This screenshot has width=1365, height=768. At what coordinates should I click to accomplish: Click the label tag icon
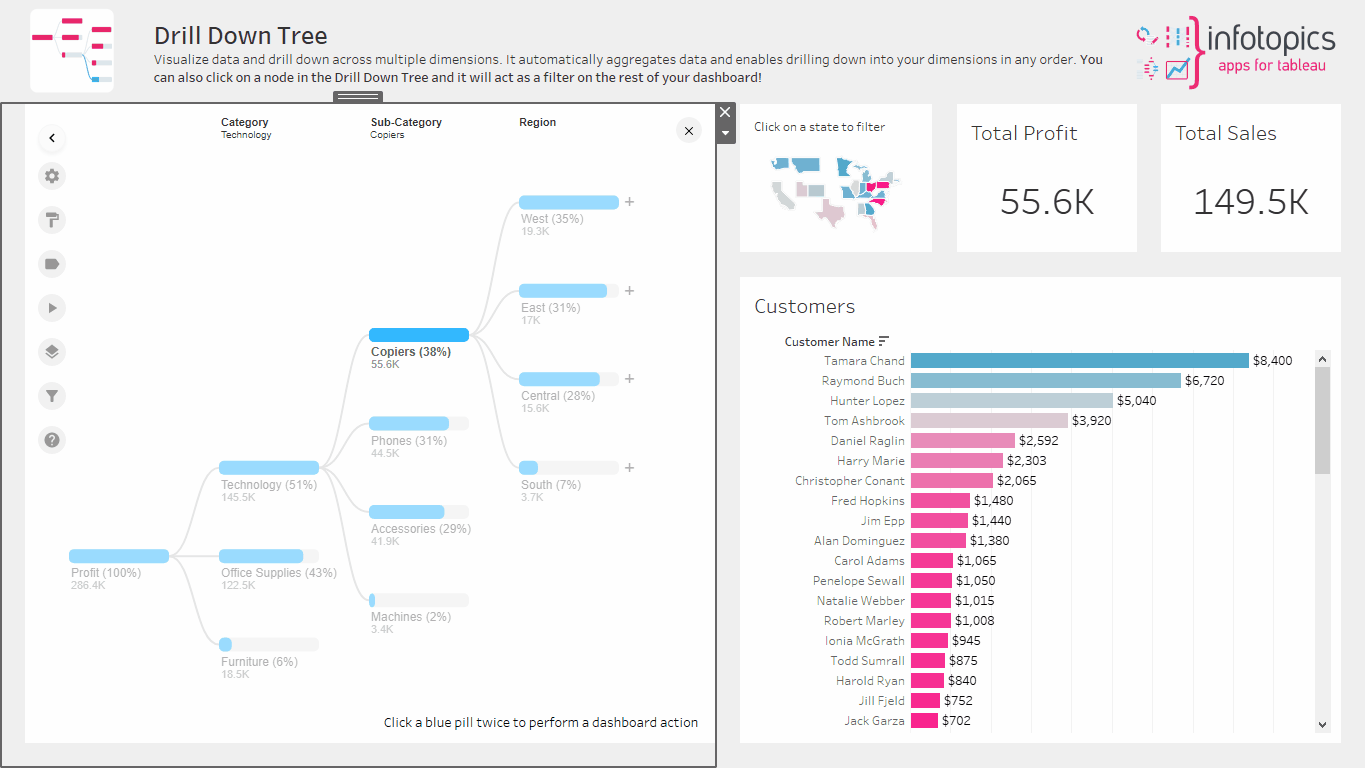coord(52,263)
